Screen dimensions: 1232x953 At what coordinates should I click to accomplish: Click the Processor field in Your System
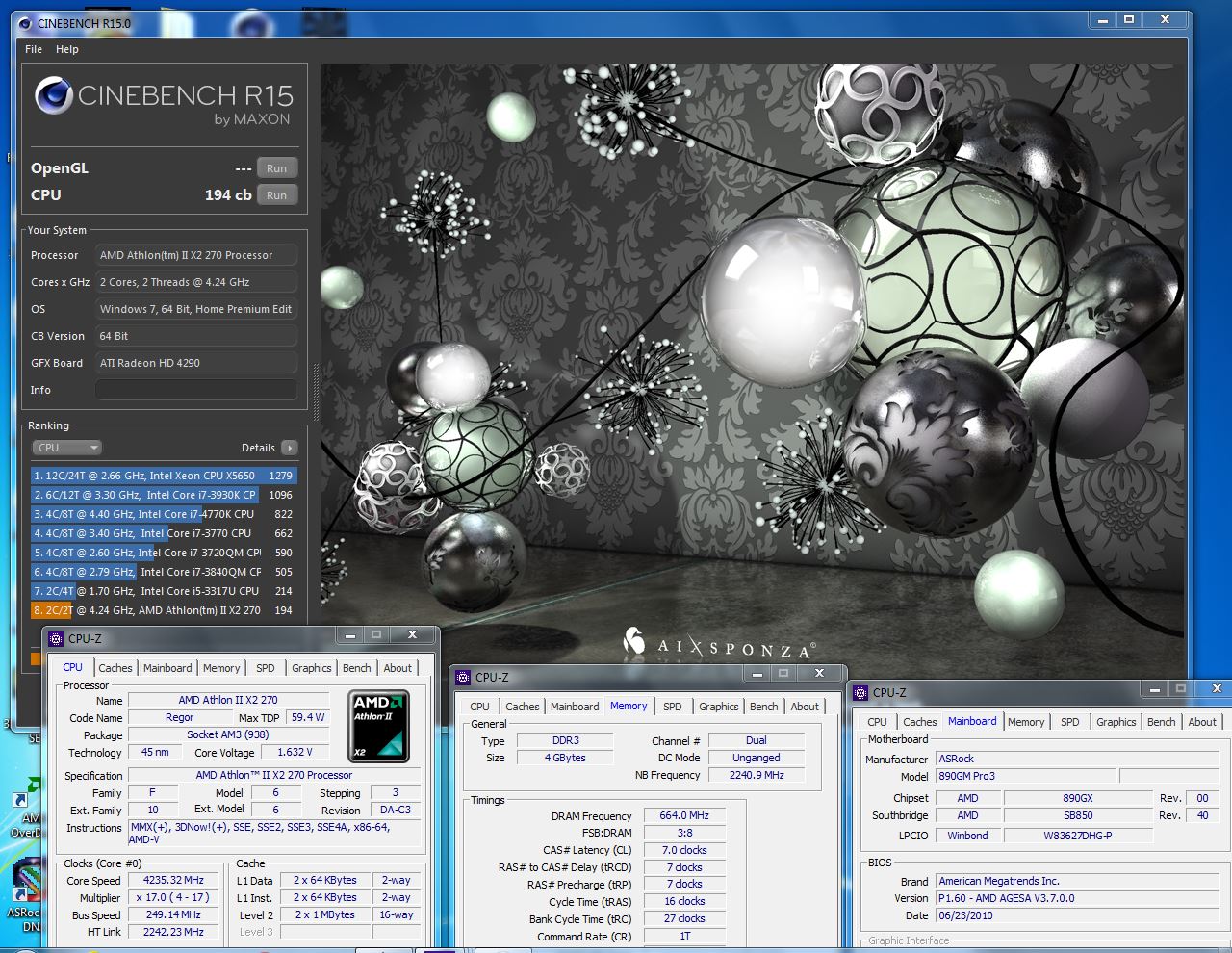(196, 255)
